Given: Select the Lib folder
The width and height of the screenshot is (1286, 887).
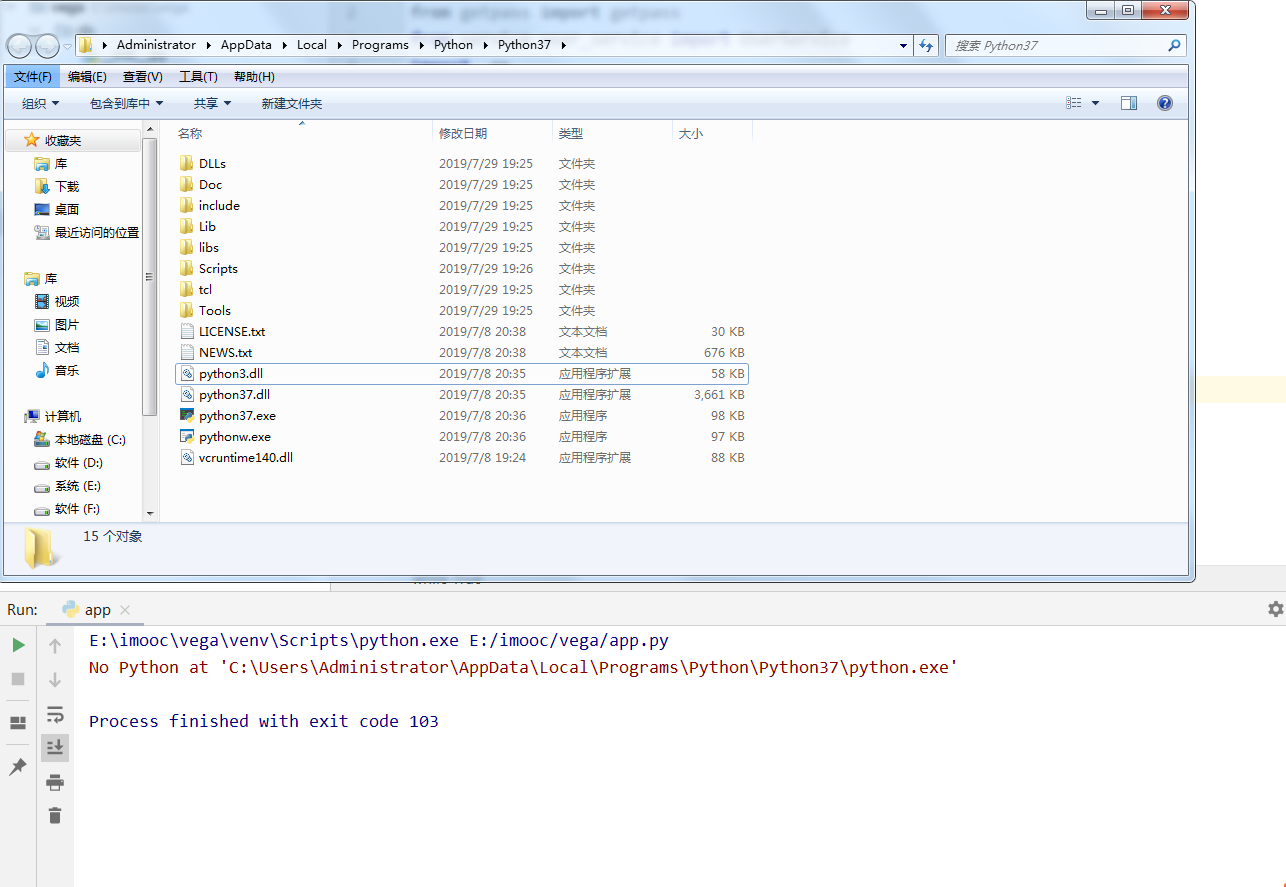Looking at the screenshot, I should point(207,226).
